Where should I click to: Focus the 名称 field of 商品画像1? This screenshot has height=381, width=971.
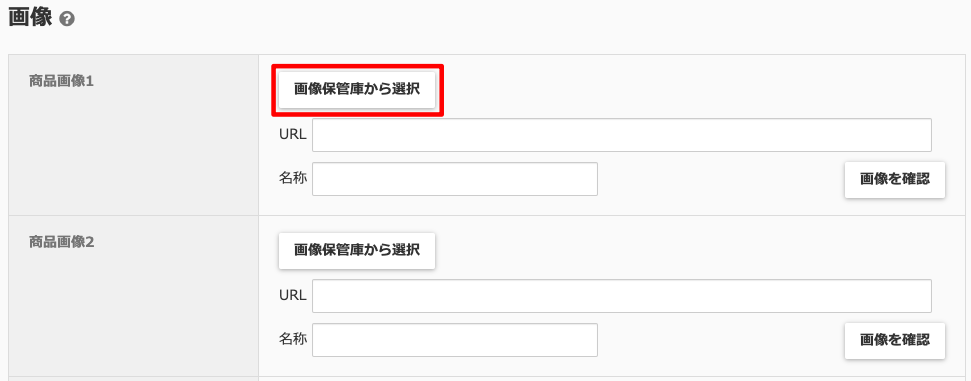tap(455, 179)
